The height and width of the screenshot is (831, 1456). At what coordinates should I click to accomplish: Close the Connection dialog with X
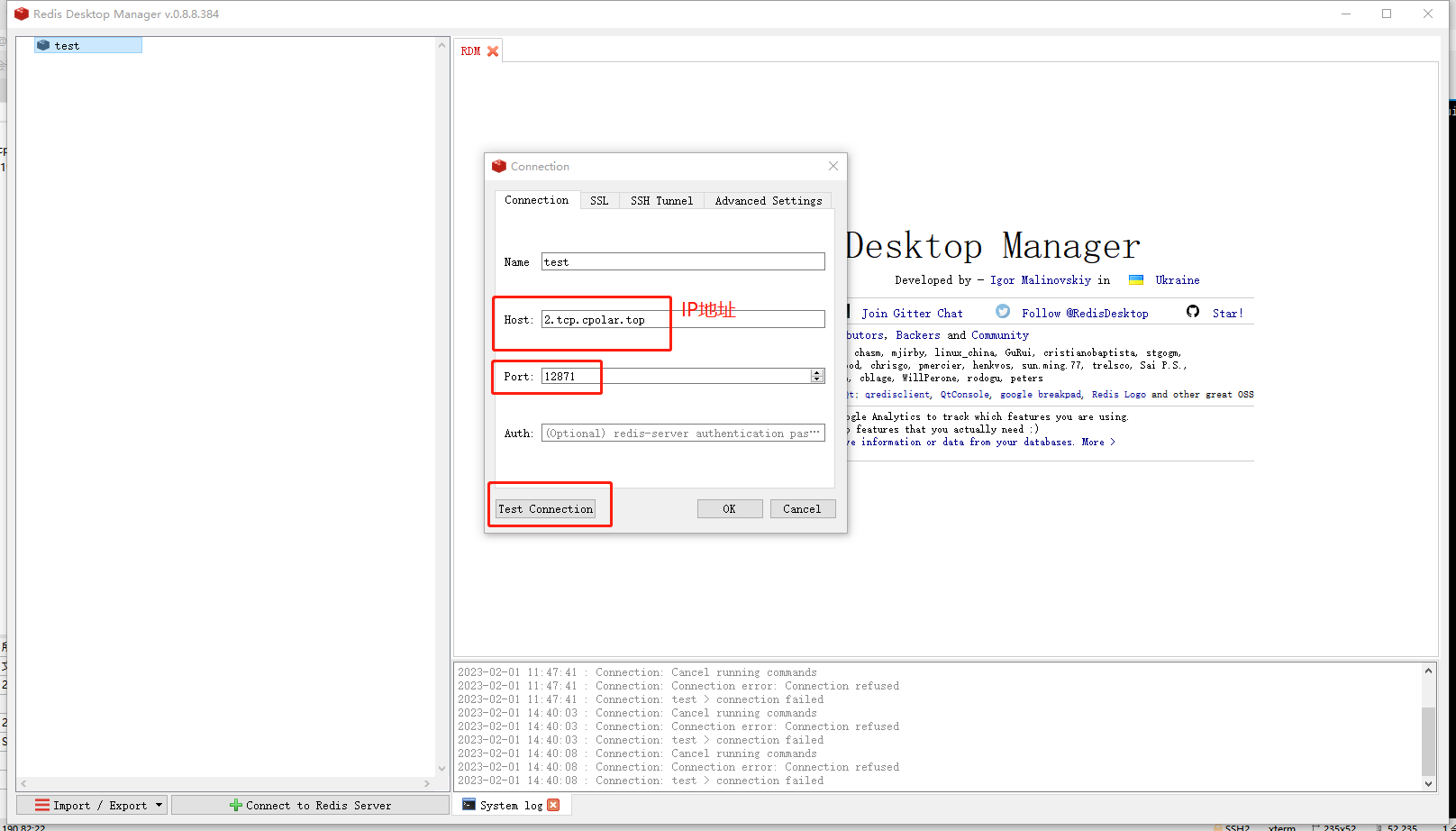point(833,166)
